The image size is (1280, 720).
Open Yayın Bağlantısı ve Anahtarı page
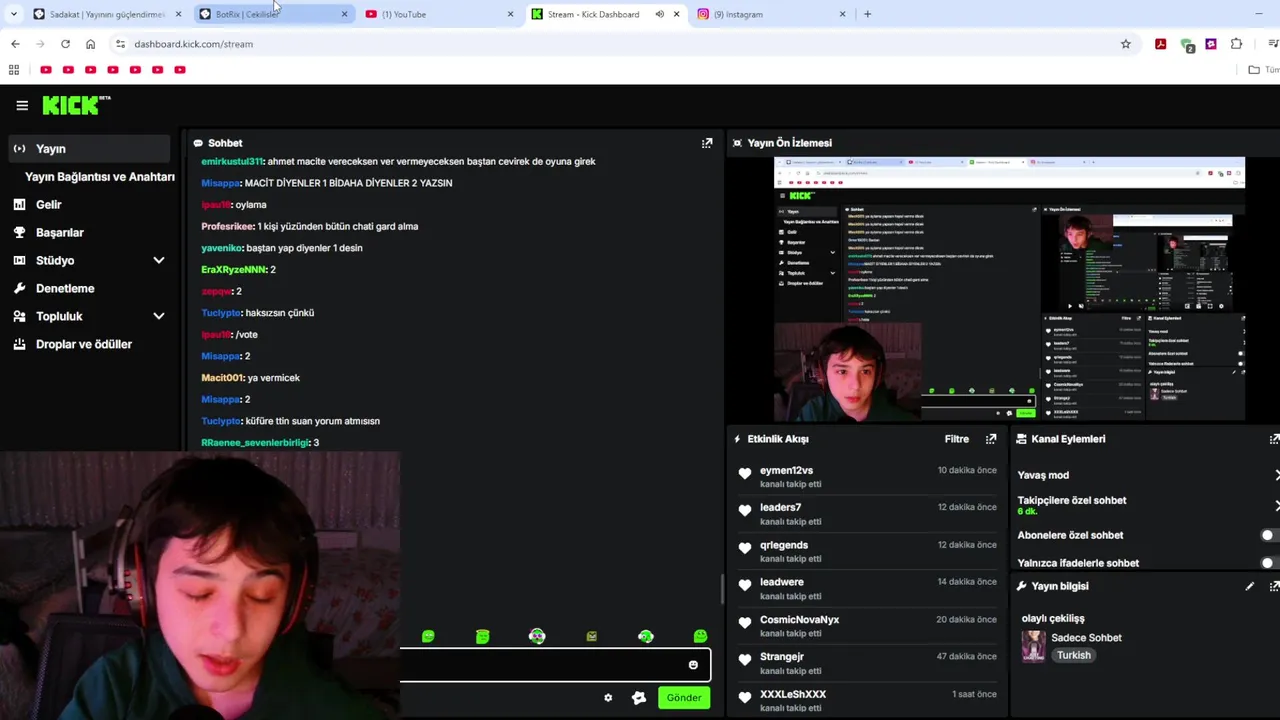[99, 176]
